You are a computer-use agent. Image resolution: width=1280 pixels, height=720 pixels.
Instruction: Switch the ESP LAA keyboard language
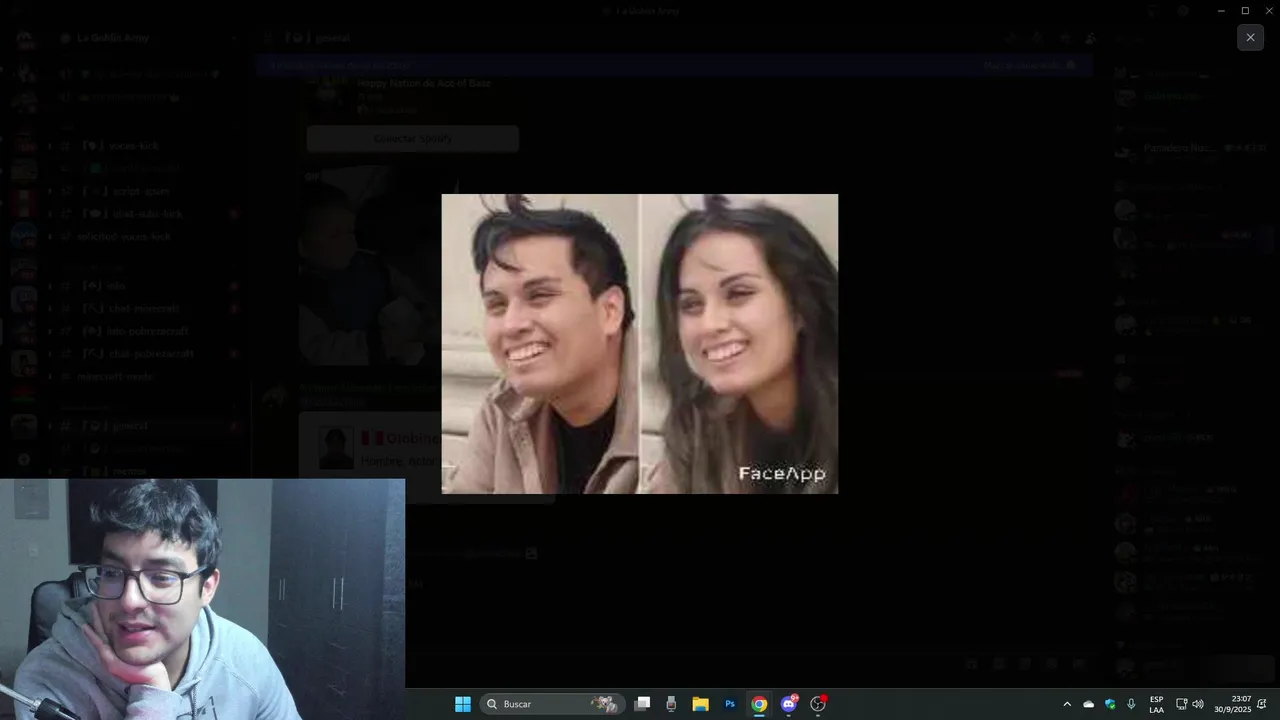point(1156,704)
